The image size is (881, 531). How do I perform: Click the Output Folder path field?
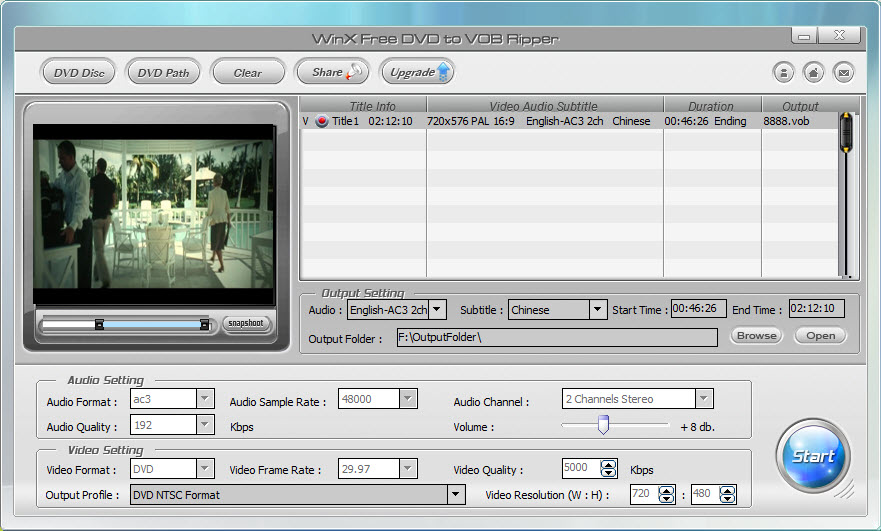click(557, 337)
